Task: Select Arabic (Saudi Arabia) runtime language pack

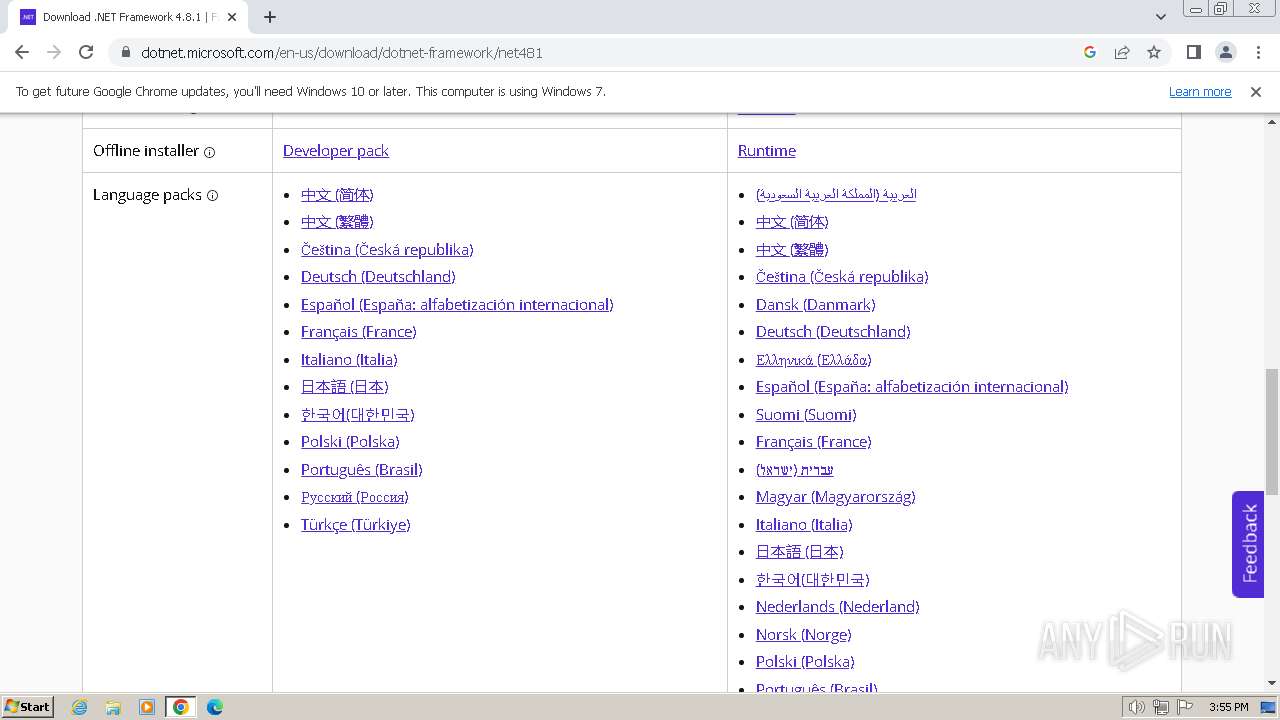Action: [836, 194]
